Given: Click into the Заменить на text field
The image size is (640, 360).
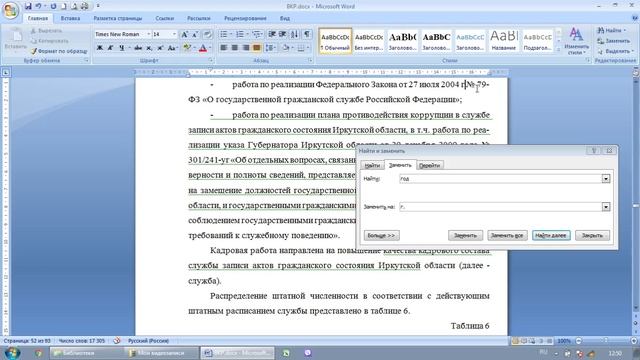Looking at the screenshot, I should [501, 207].
